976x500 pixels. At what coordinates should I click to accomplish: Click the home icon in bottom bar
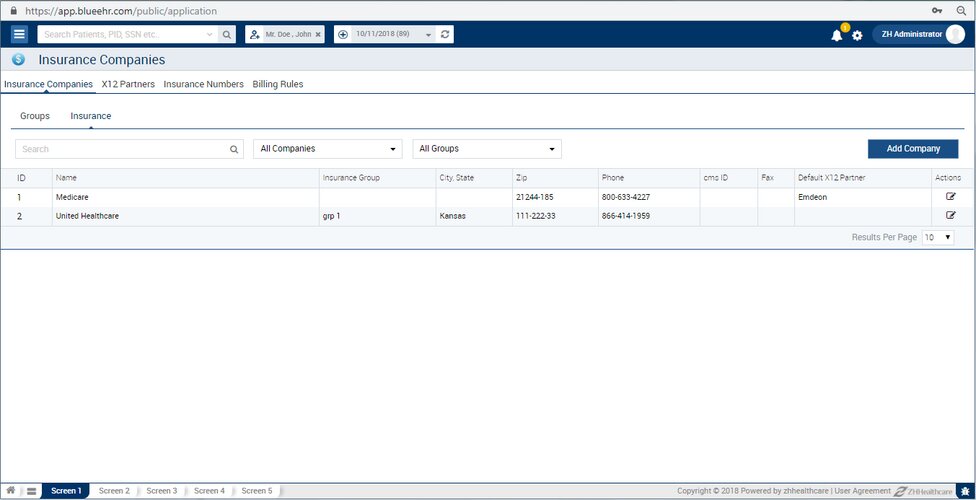[11, 491]
